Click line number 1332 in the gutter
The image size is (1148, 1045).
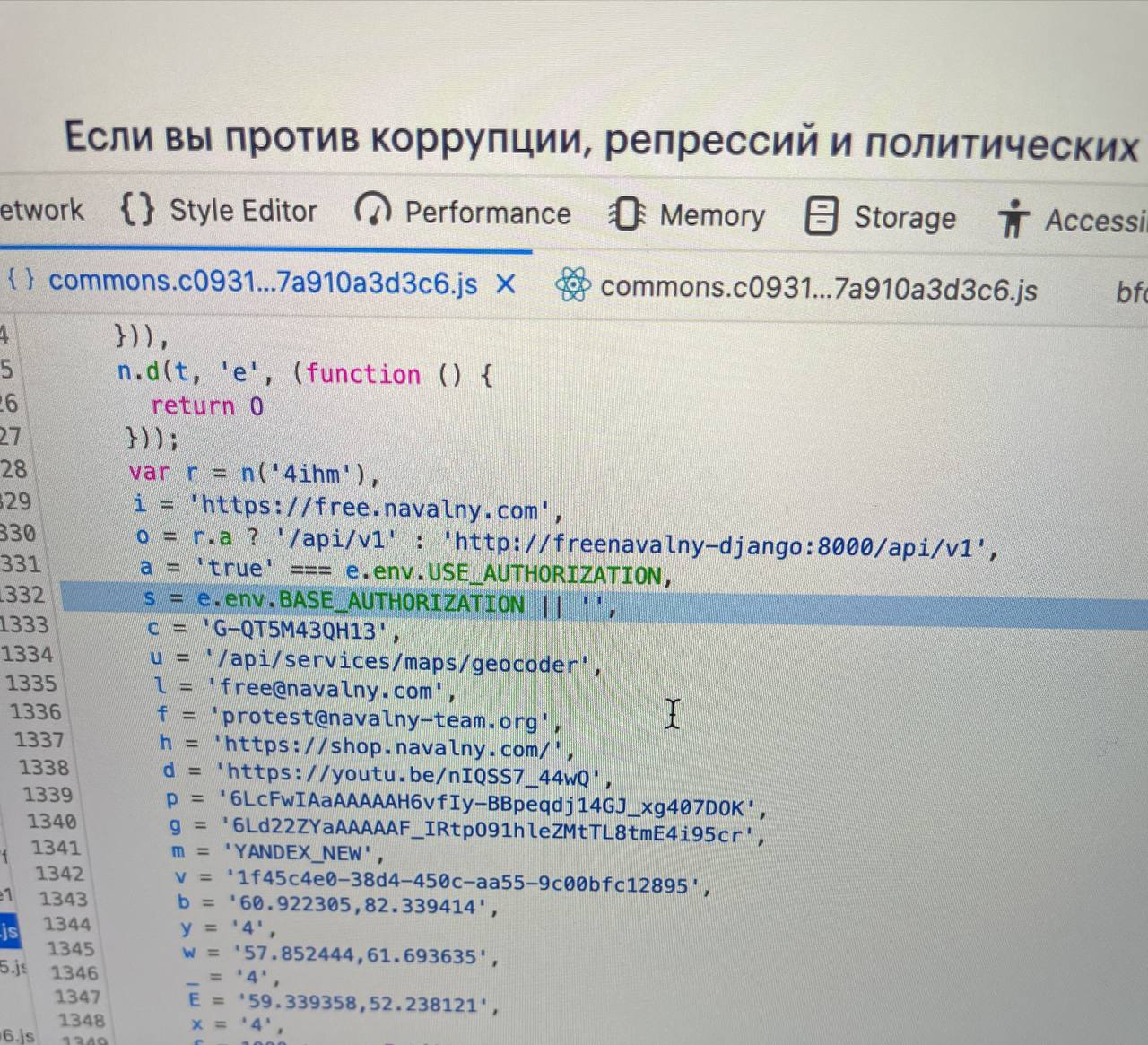coord(22,595)
